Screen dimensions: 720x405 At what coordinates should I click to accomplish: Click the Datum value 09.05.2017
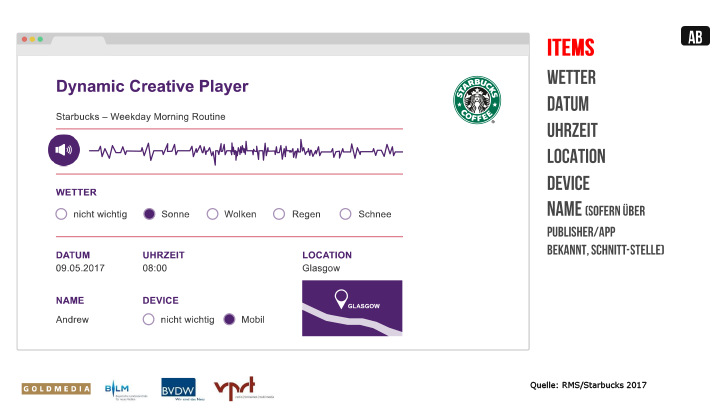(x=80, y=268)
